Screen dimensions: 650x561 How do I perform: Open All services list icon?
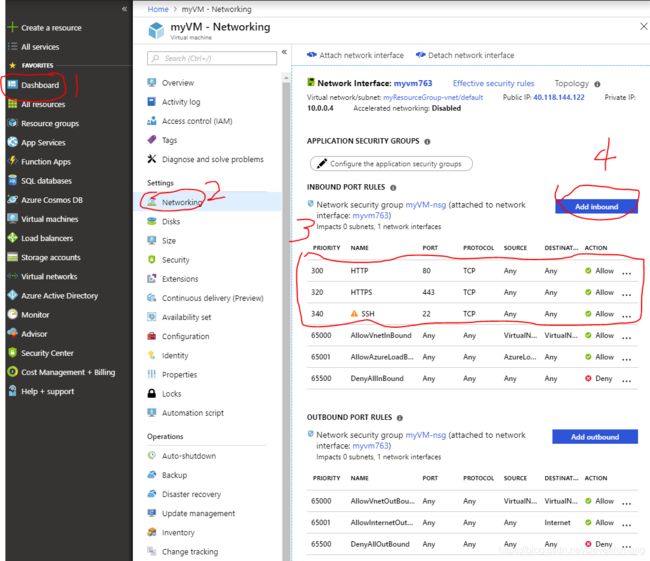click(12, 46)
